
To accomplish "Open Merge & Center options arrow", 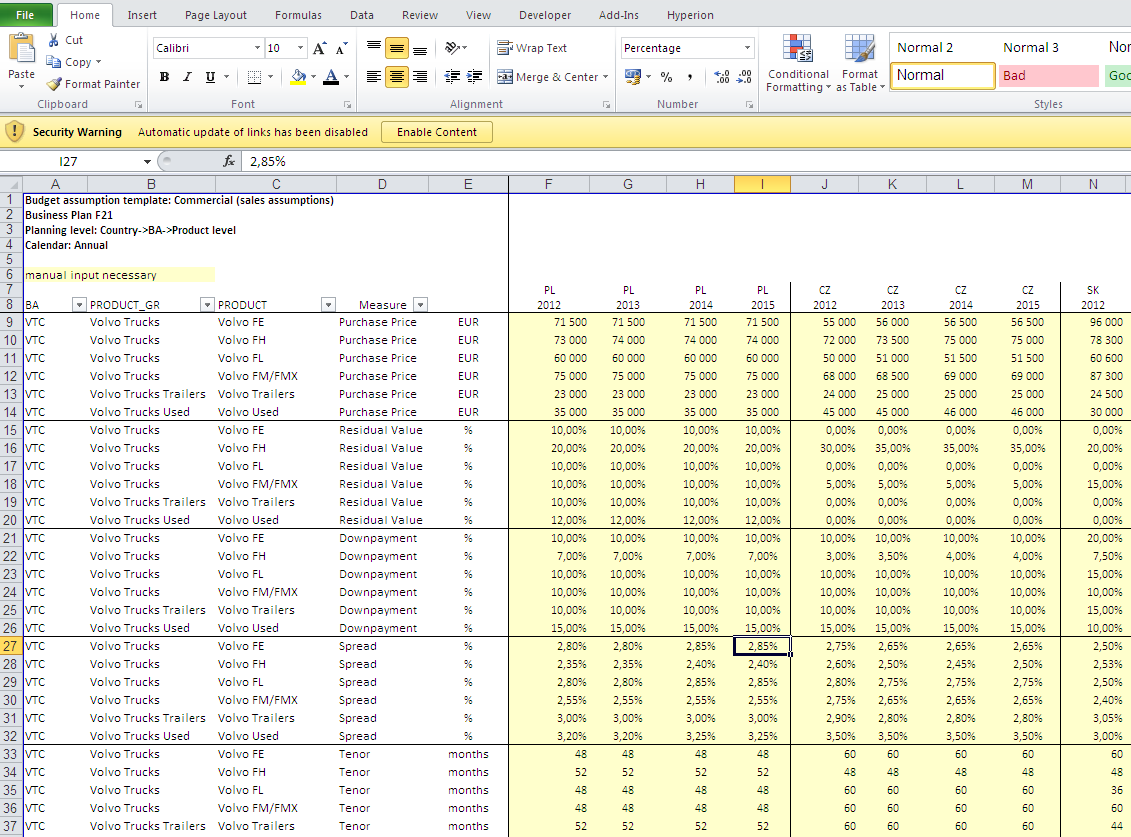I will (605, 76).
